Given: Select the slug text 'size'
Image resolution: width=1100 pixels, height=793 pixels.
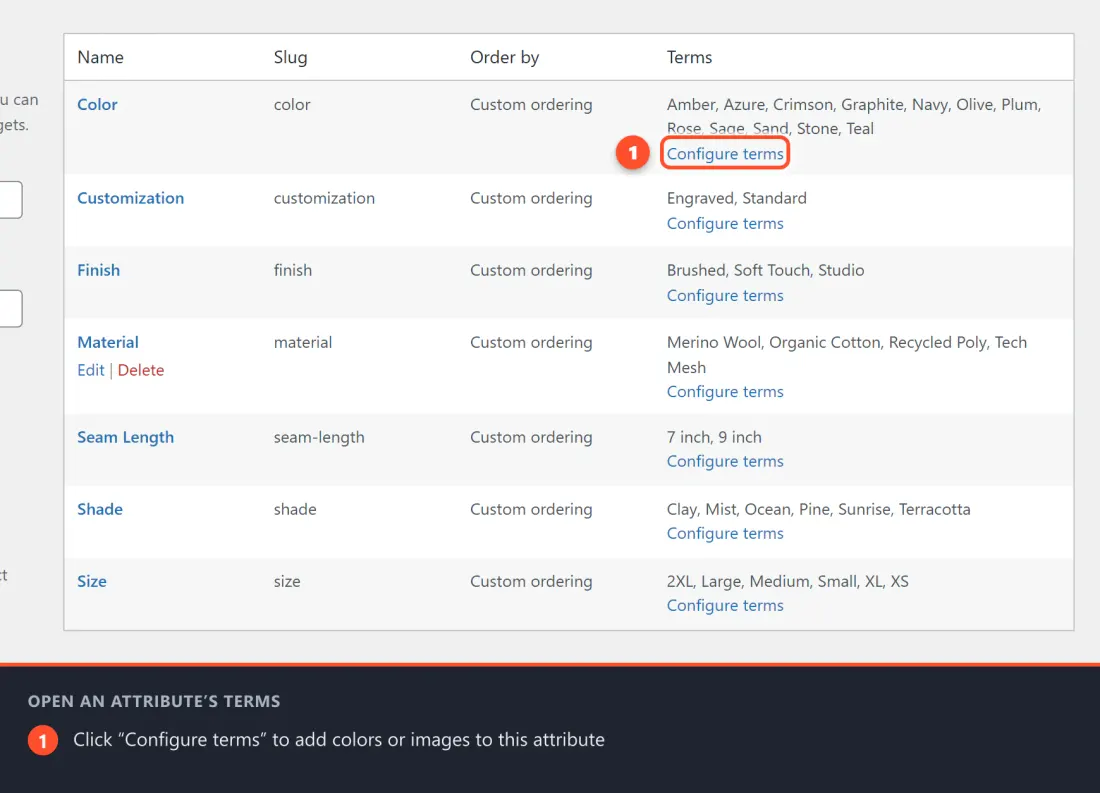Looking at the screenshot, I should click(287, 582).
